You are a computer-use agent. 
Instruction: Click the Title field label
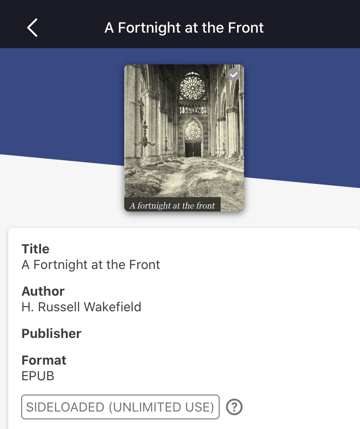pos(35,249)
